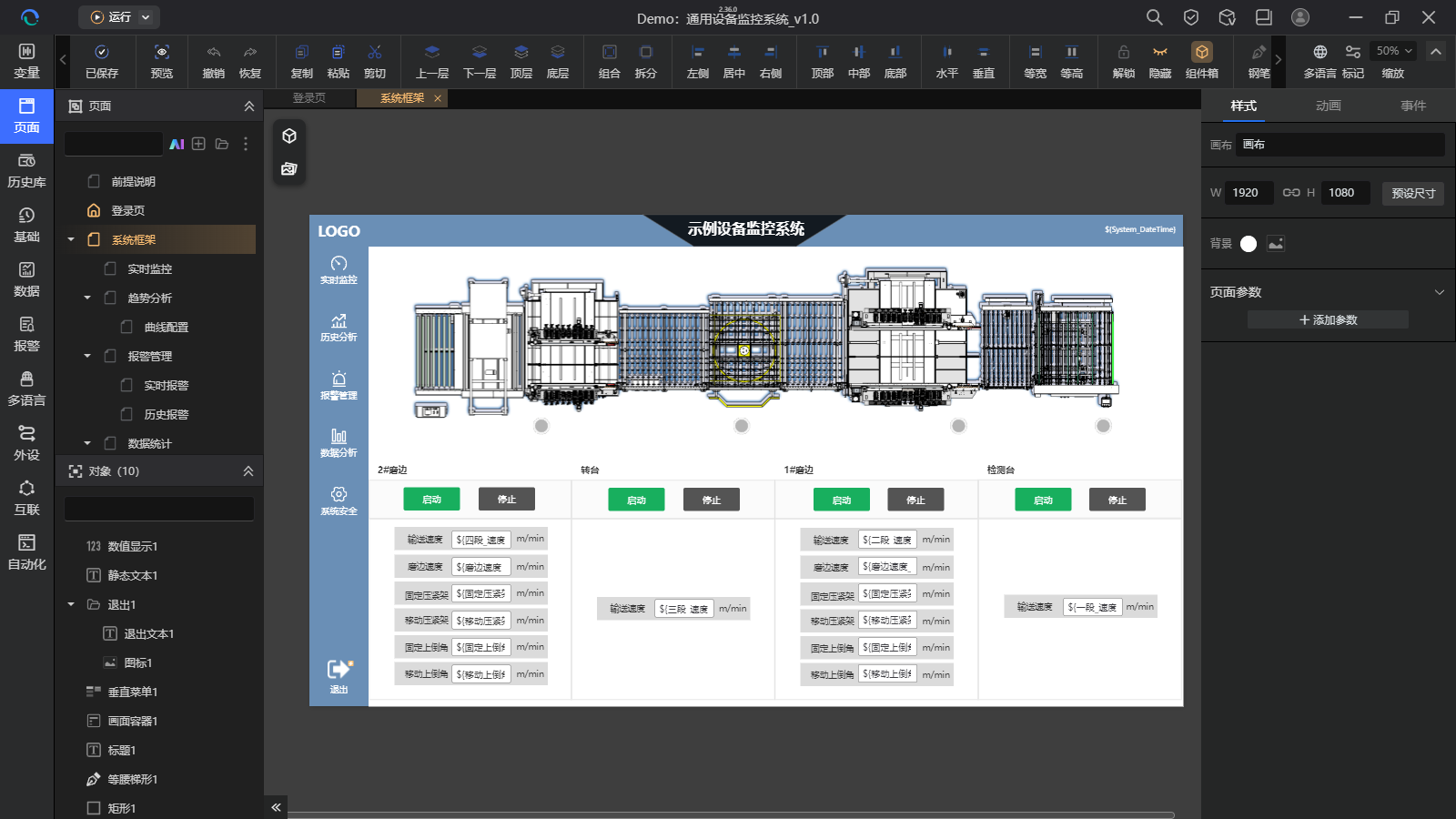Open the Alarm (报警) sidebar panel
Image resolution: width=1456 pixels, height=819 pixels.
tap(26, 334)
